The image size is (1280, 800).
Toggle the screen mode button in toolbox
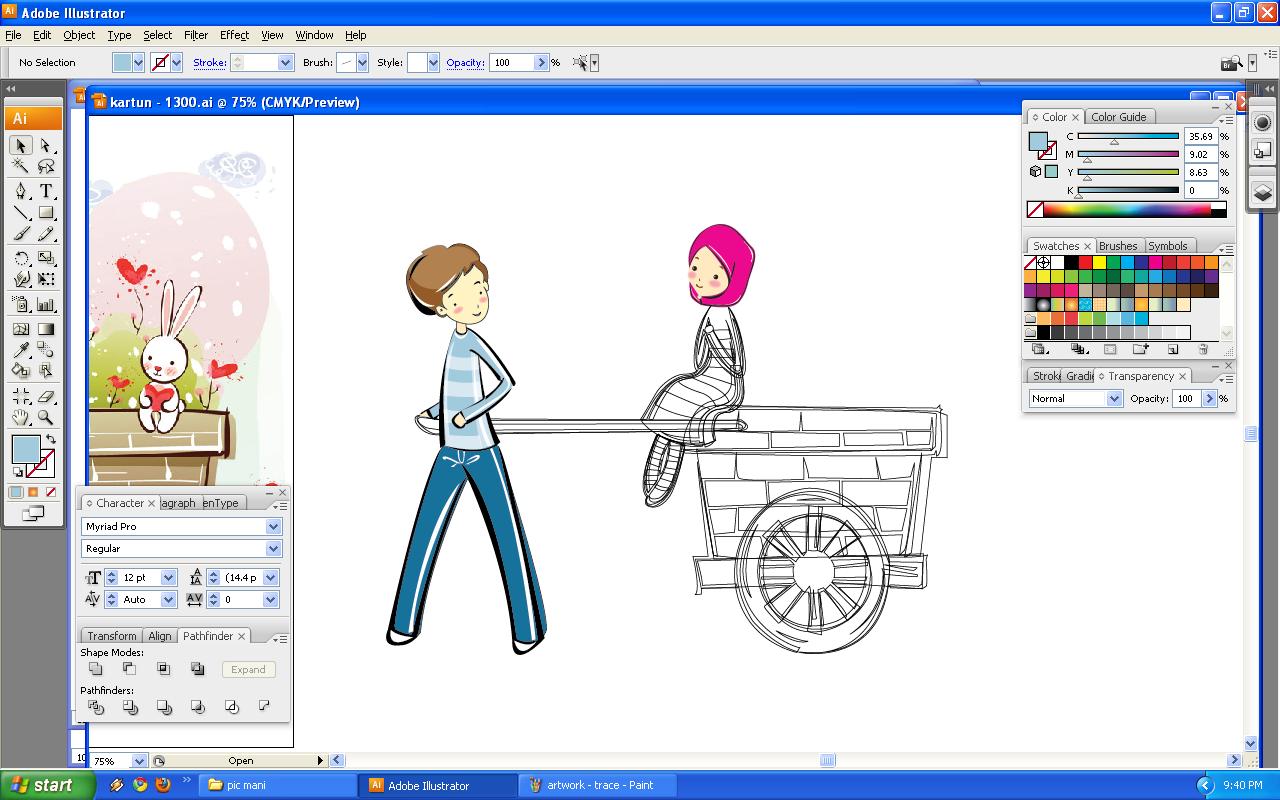click(33, 513)
